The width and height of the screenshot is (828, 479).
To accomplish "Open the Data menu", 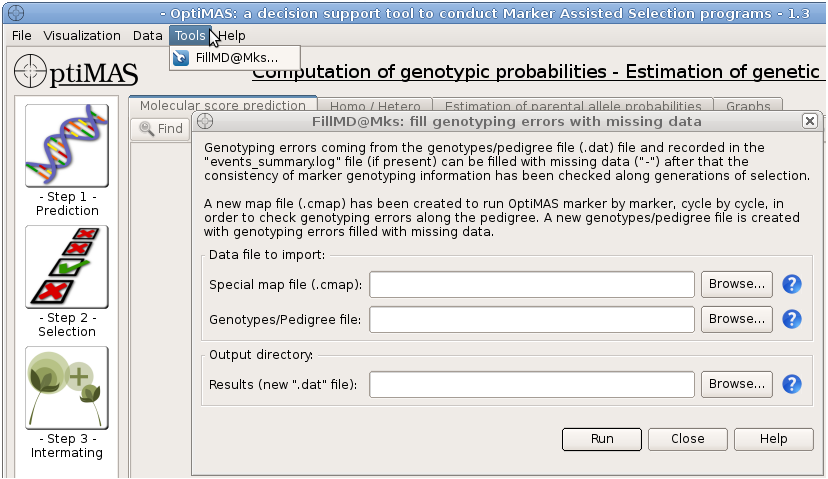I will [147, 35].
